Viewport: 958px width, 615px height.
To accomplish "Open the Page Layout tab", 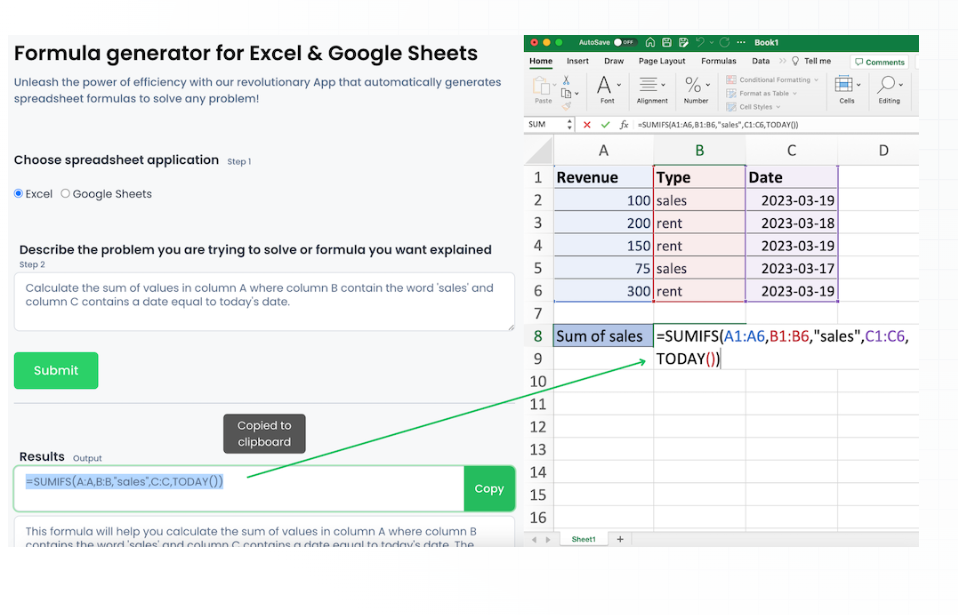I will click(662, 61).
